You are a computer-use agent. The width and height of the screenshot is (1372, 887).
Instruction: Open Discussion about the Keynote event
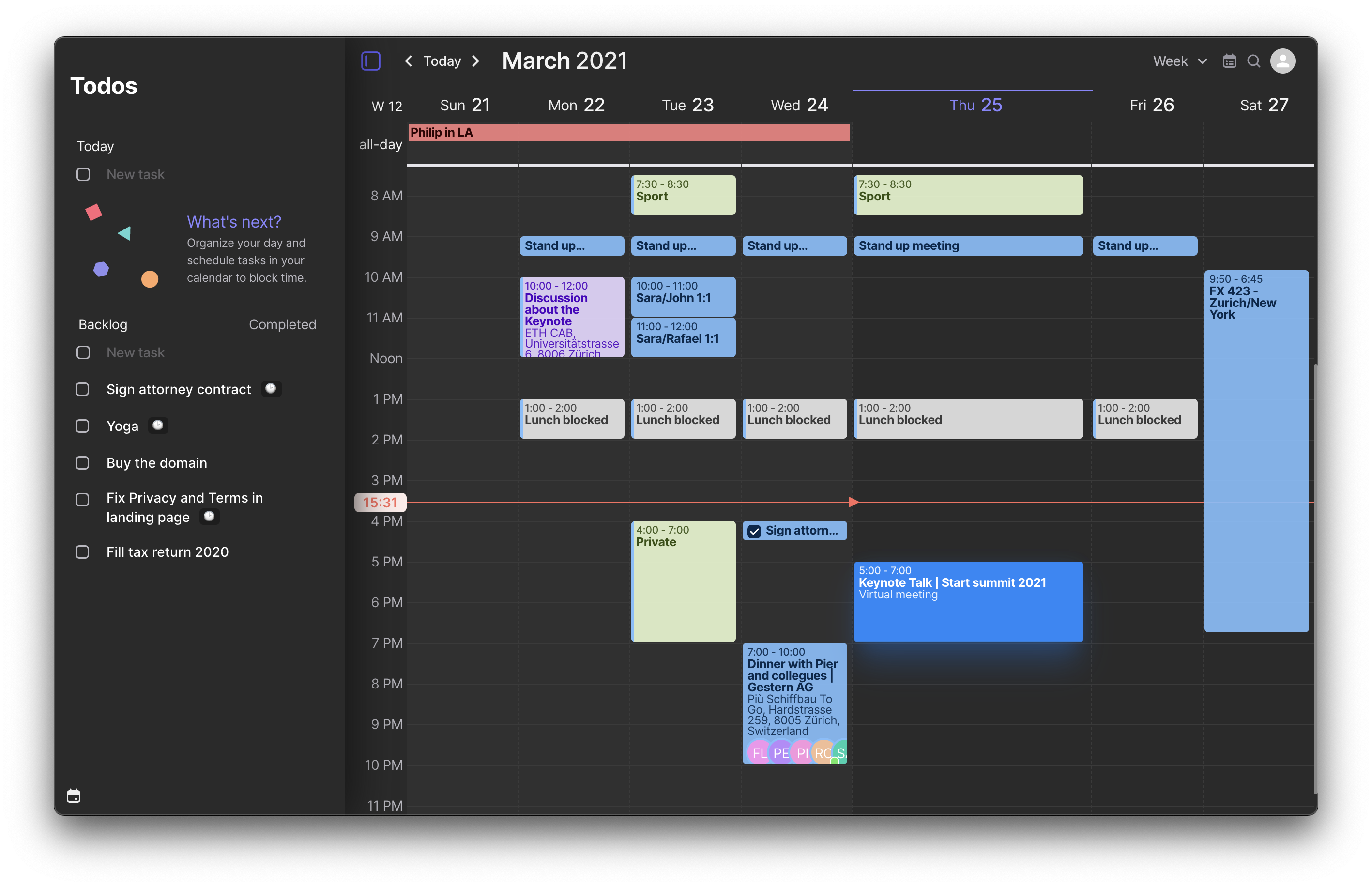572,317
